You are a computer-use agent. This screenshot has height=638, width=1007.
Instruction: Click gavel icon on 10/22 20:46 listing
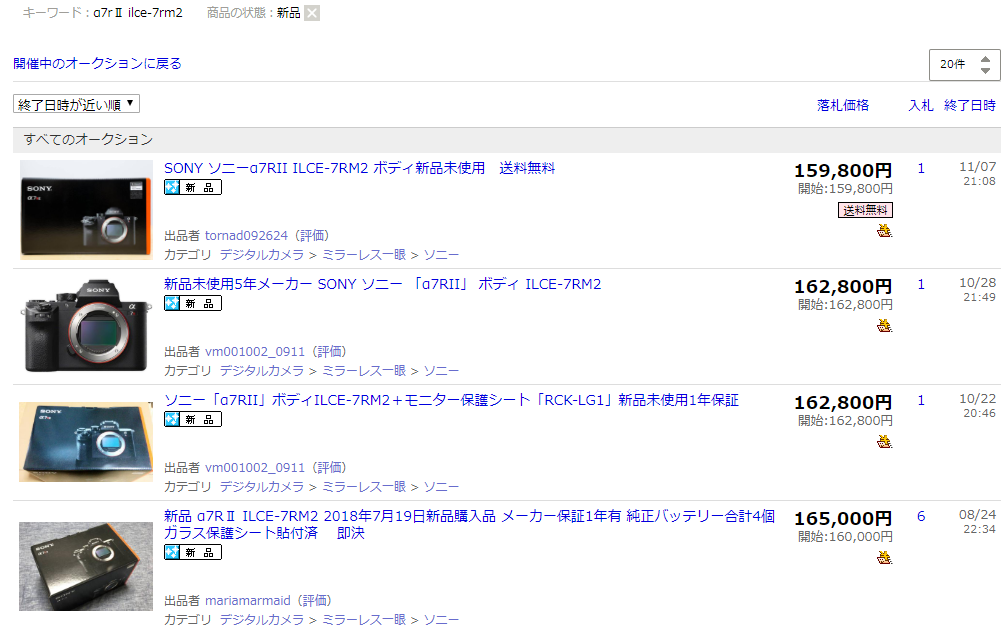tap(884, 441)
